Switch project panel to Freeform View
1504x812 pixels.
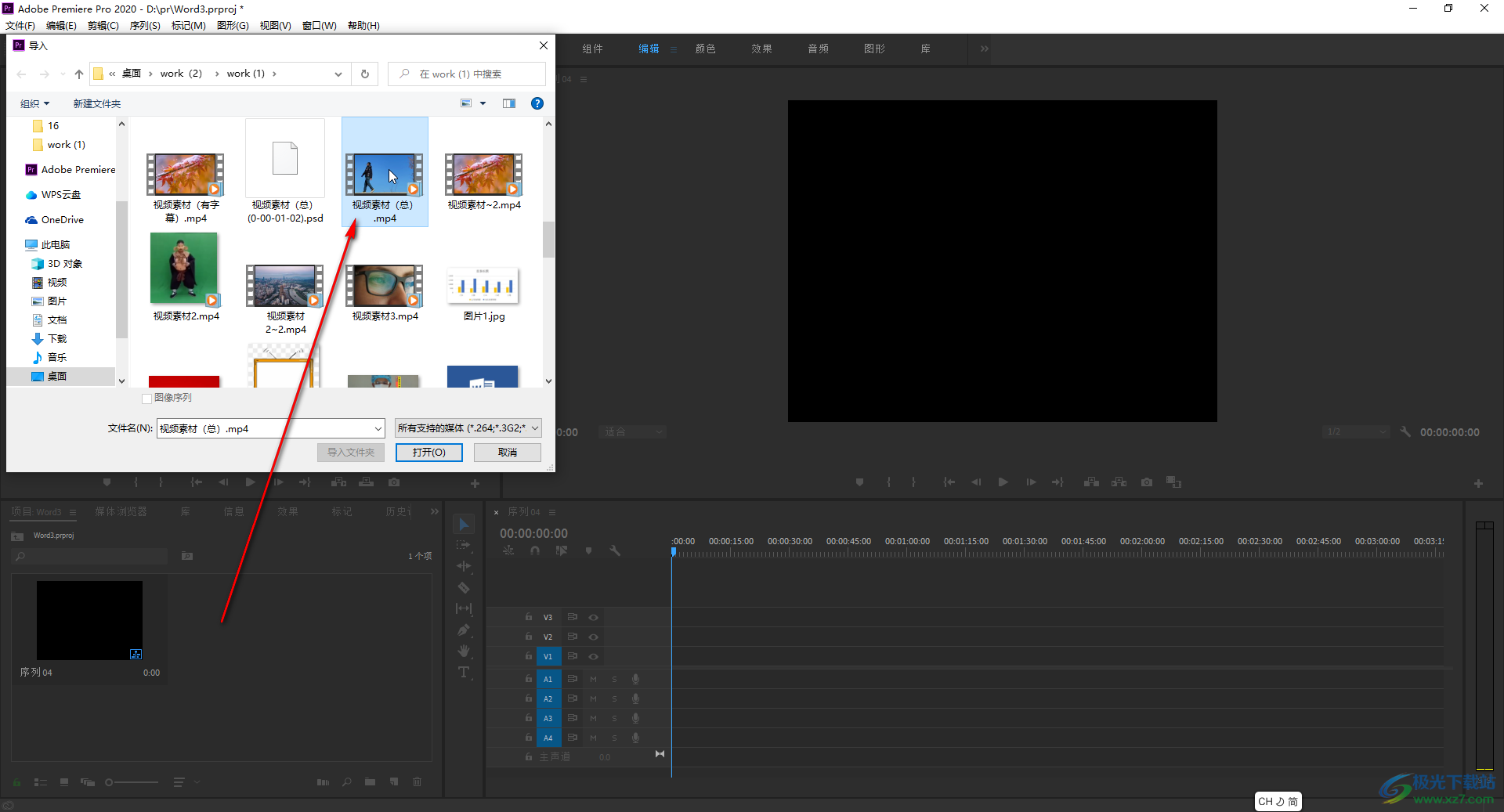(88, 781)
